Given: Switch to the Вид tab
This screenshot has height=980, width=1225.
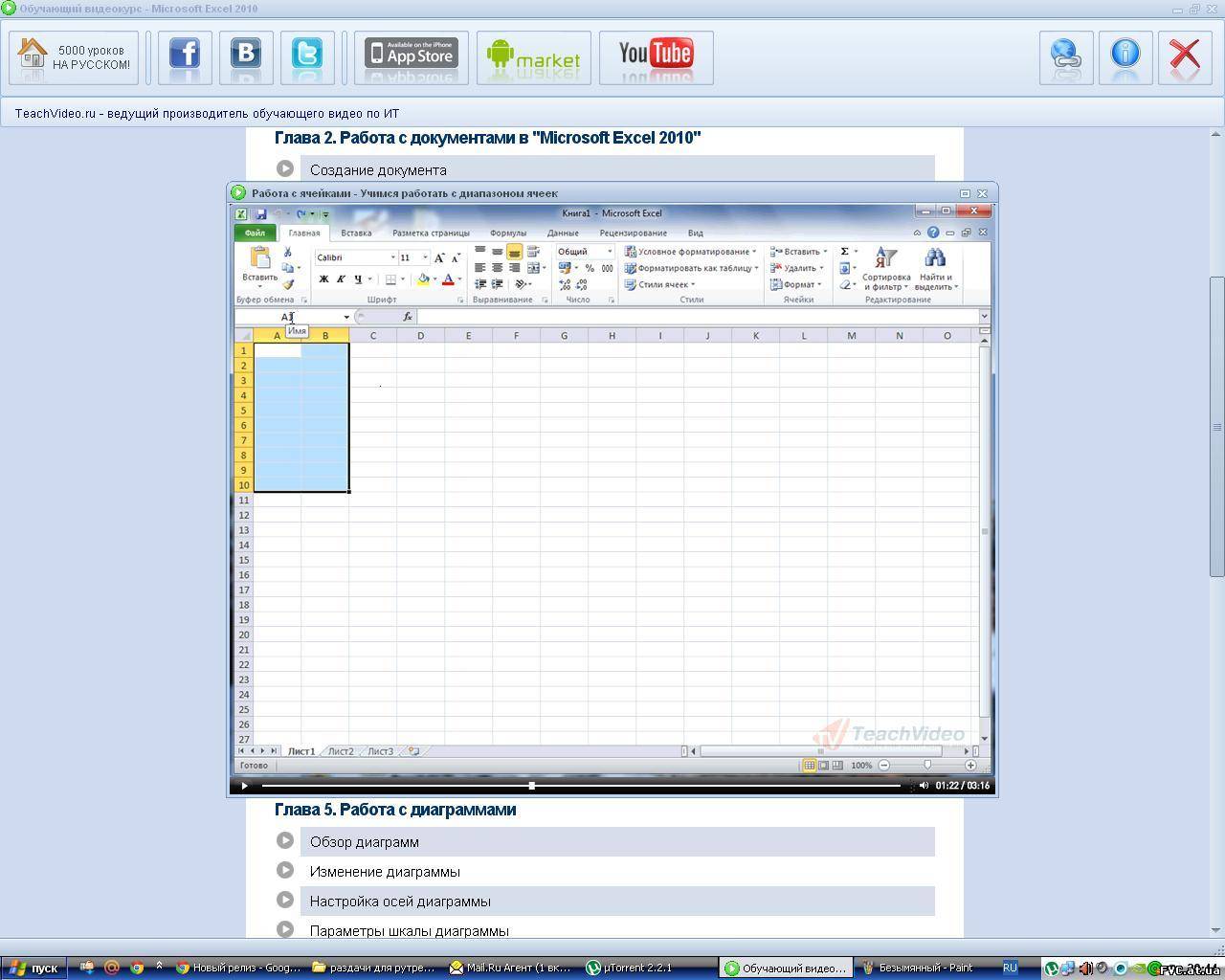Looking at the screenshot, I should (x=696, y=233).
